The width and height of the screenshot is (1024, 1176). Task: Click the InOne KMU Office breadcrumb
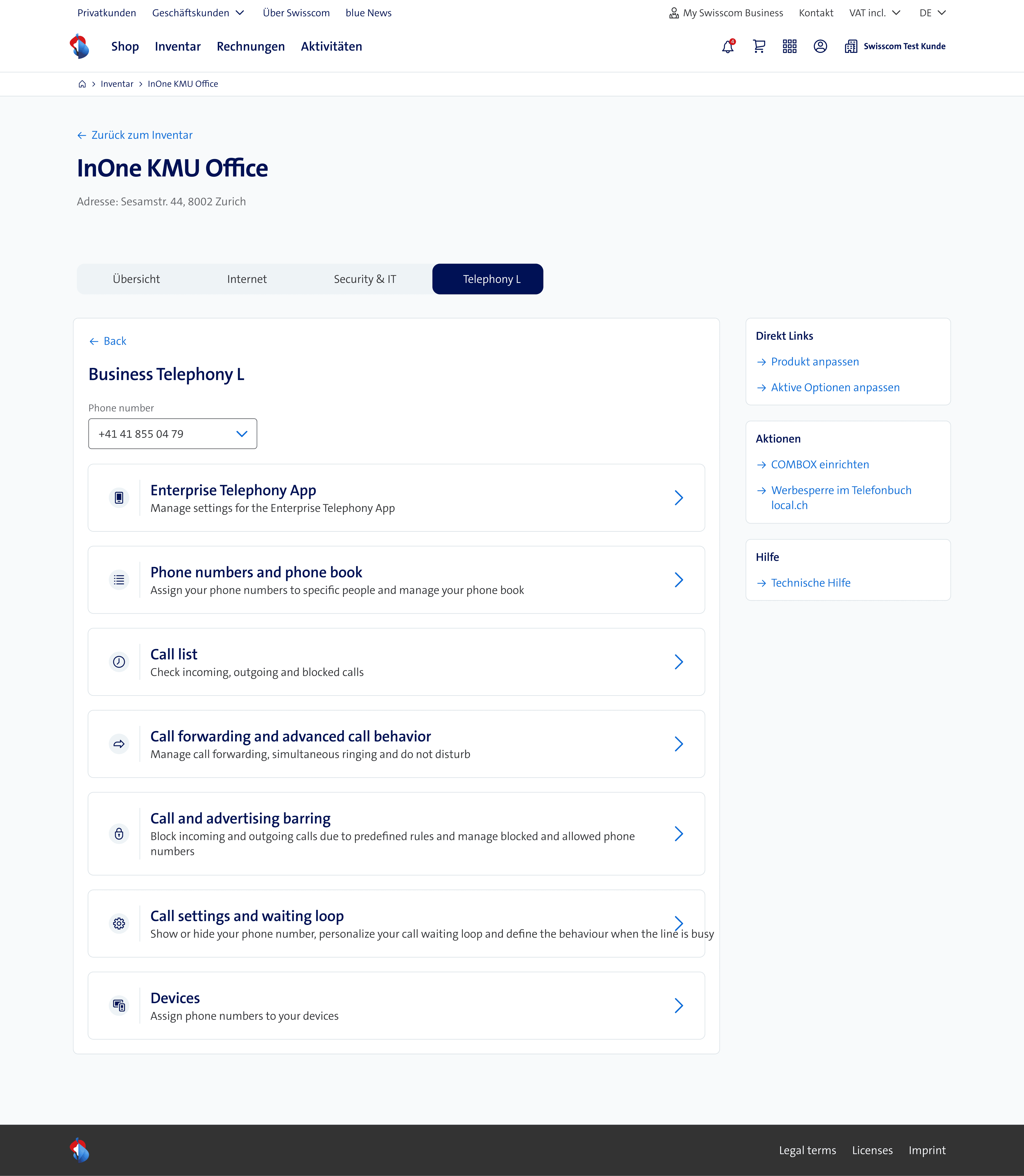pos(183,84)
